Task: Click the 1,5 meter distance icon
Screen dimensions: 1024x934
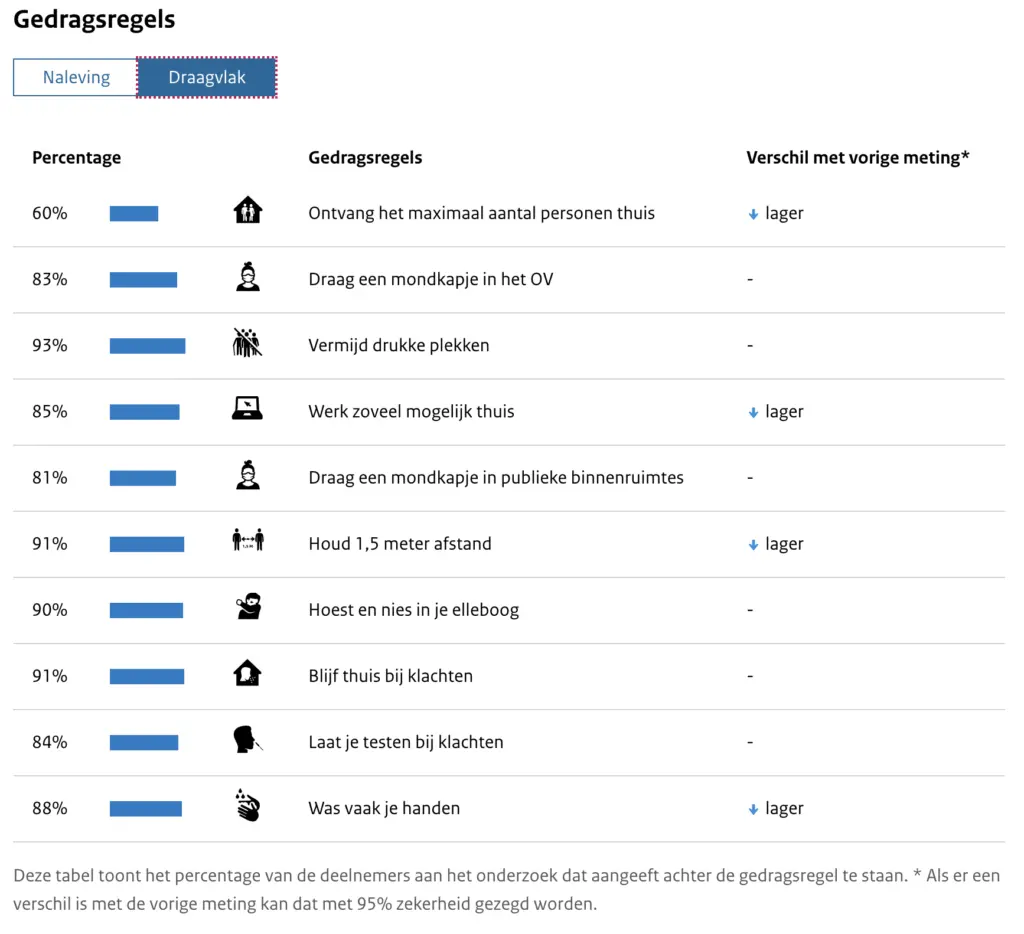Action: click(x=247, y=542)
